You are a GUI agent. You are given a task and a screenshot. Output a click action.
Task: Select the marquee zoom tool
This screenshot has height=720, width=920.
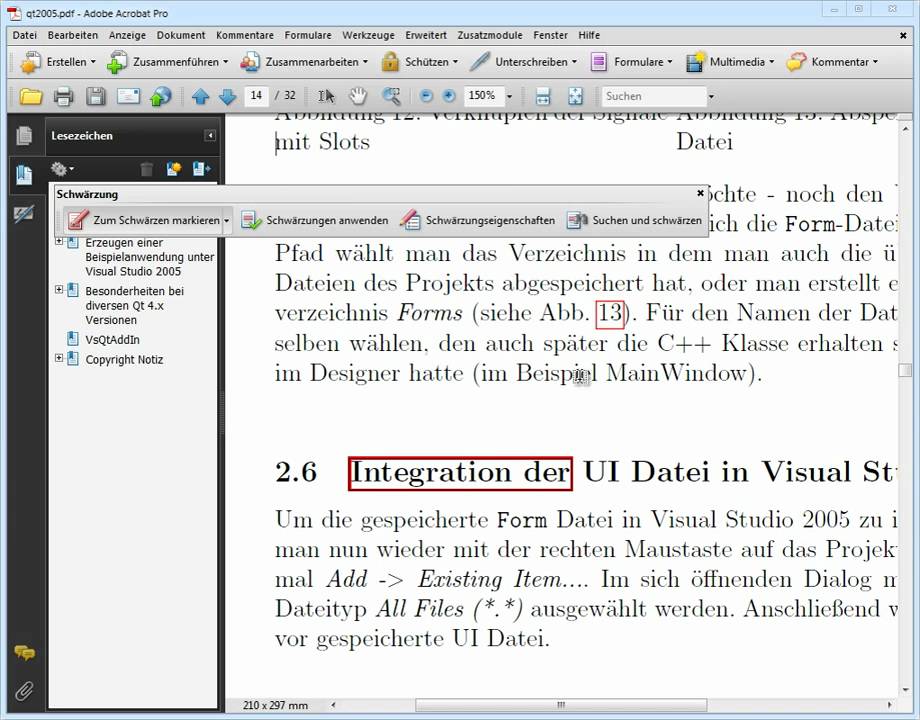click(x=391, y=96)
